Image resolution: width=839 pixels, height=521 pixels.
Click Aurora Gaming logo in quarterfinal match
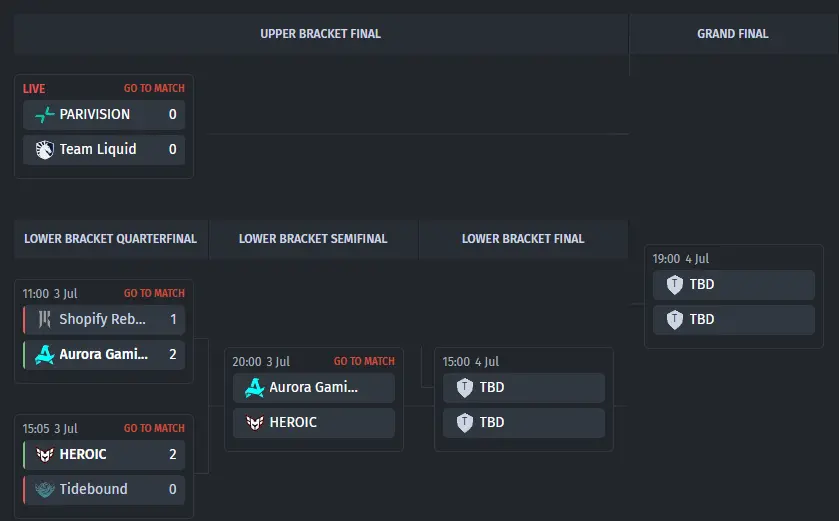45,354
